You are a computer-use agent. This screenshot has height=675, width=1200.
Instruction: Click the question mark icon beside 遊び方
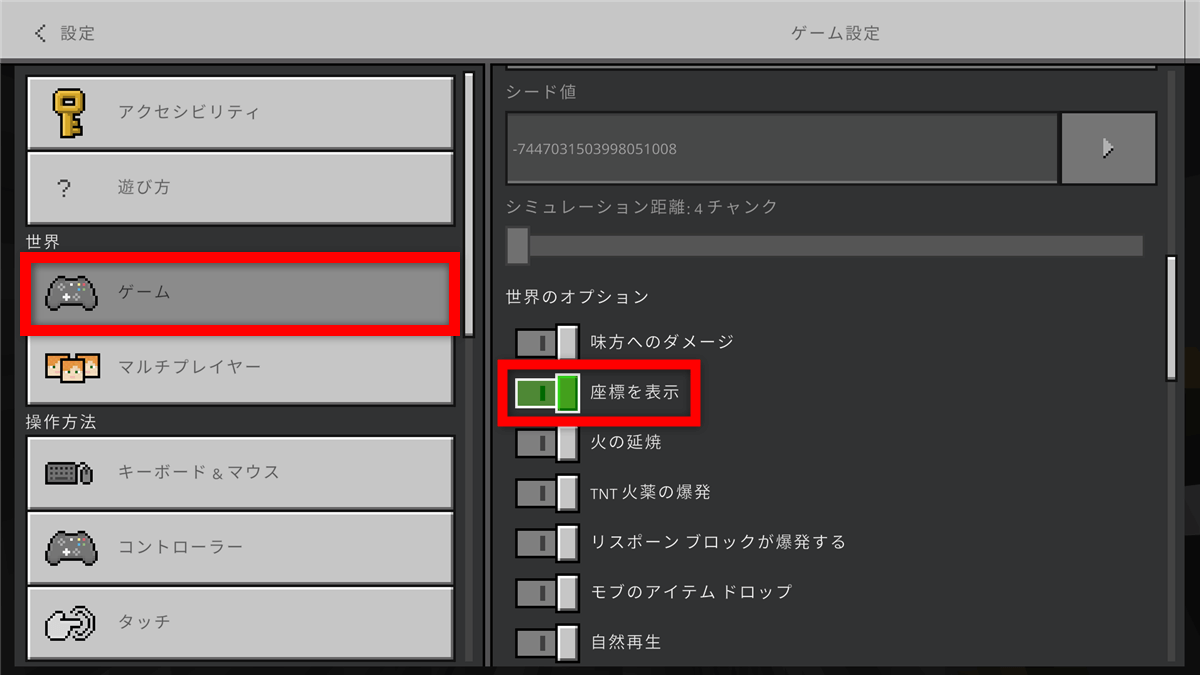tap(64, 187)
